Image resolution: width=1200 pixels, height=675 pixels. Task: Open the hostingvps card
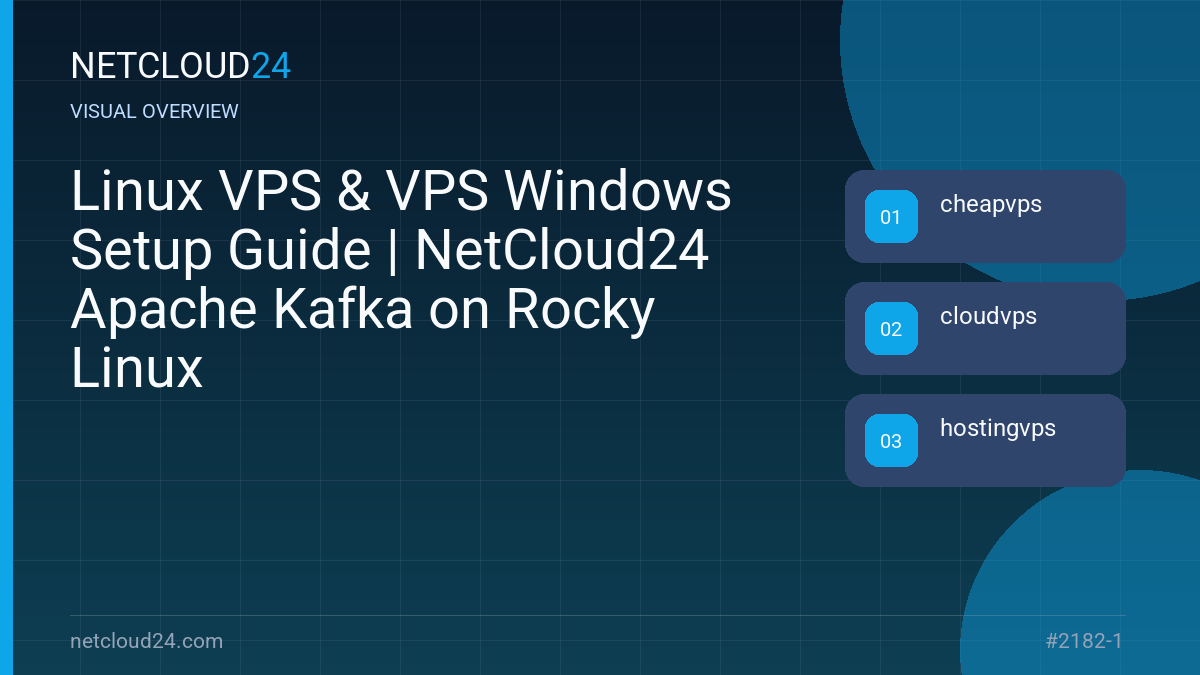[985, 440]
